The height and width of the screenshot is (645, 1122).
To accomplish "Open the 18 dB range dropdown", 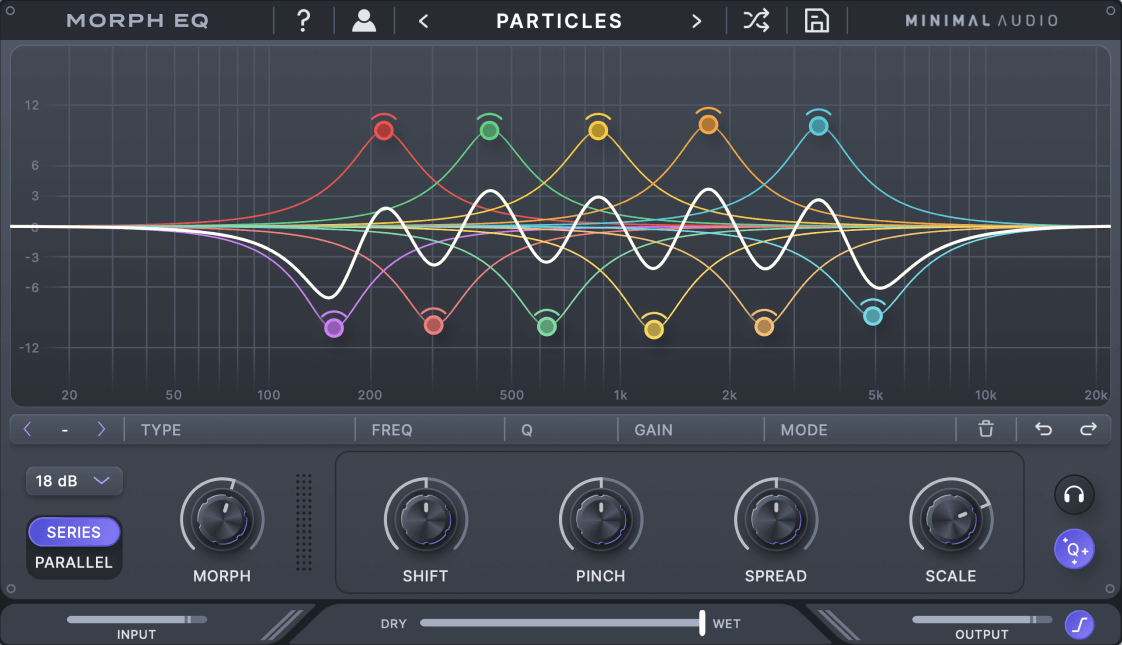I will [74, 481].
